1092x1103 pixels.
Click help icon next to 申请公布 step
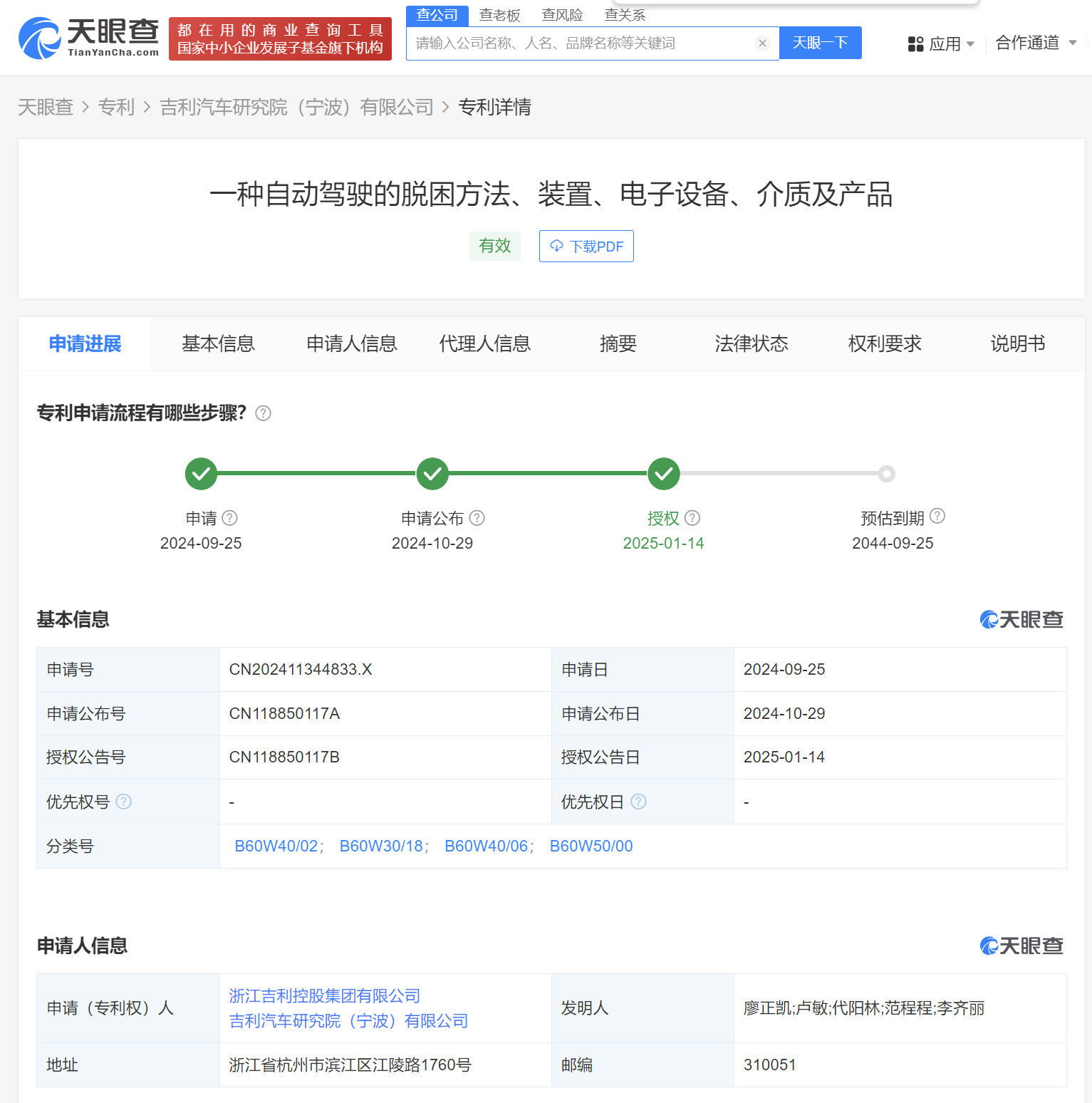pyautogui.click(x=477, y=518)
